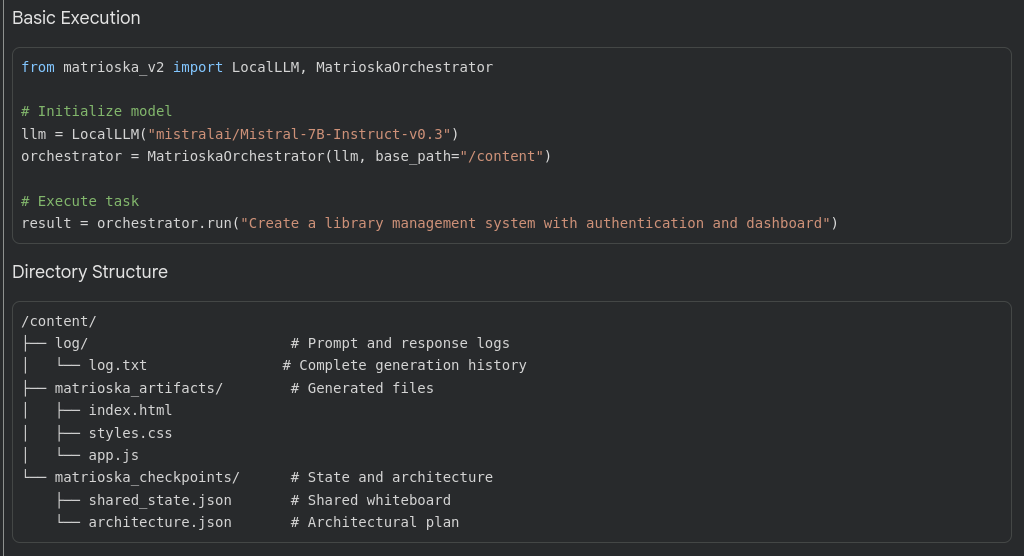Select styles.css in the directory tree
This screenshot has height=556, width=1024.
pos(130,433)
